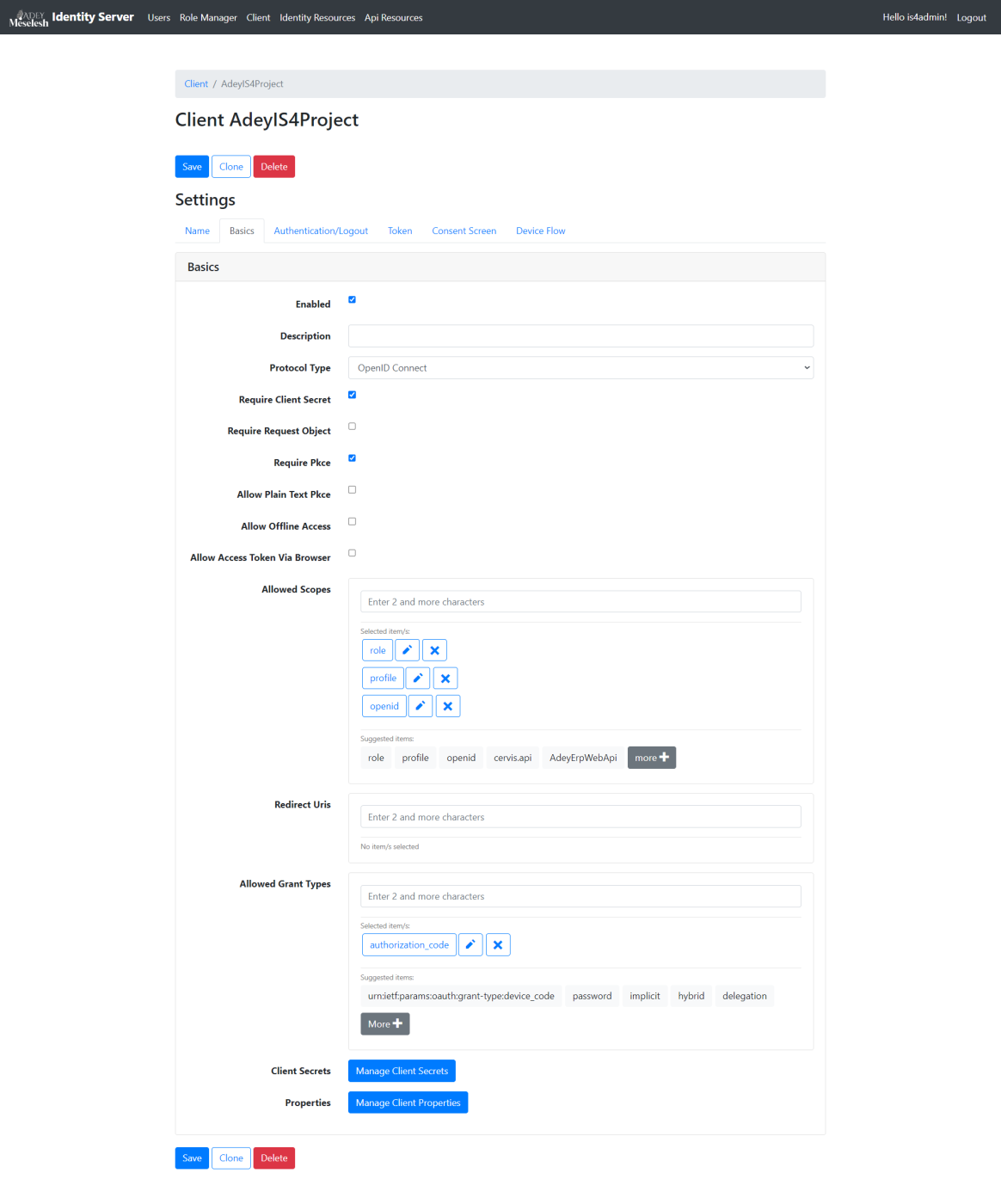Open the Token settings tab

(400, 231)
